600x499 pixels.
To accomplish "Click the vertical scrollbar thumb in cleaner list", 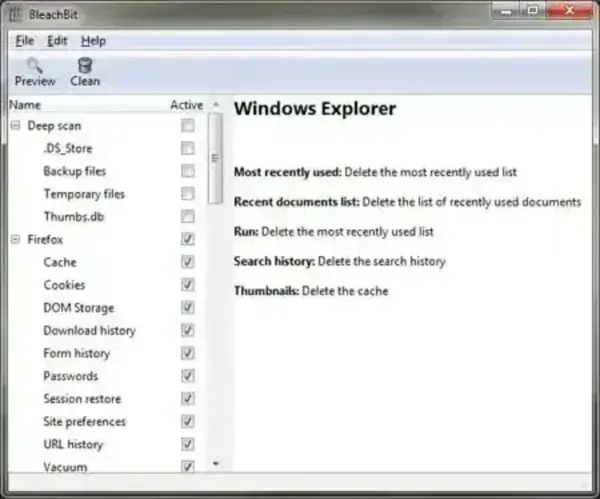I will point(214,158).
